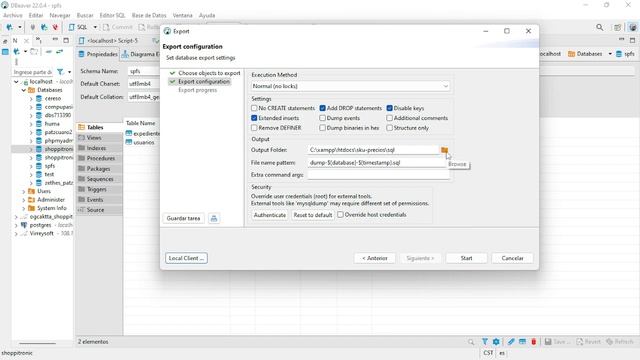Screen dimensions: 640x360
Task: Open breadcrumb Databases dropdown arrow
Action: pyautogui.click(x=610, y=54)
